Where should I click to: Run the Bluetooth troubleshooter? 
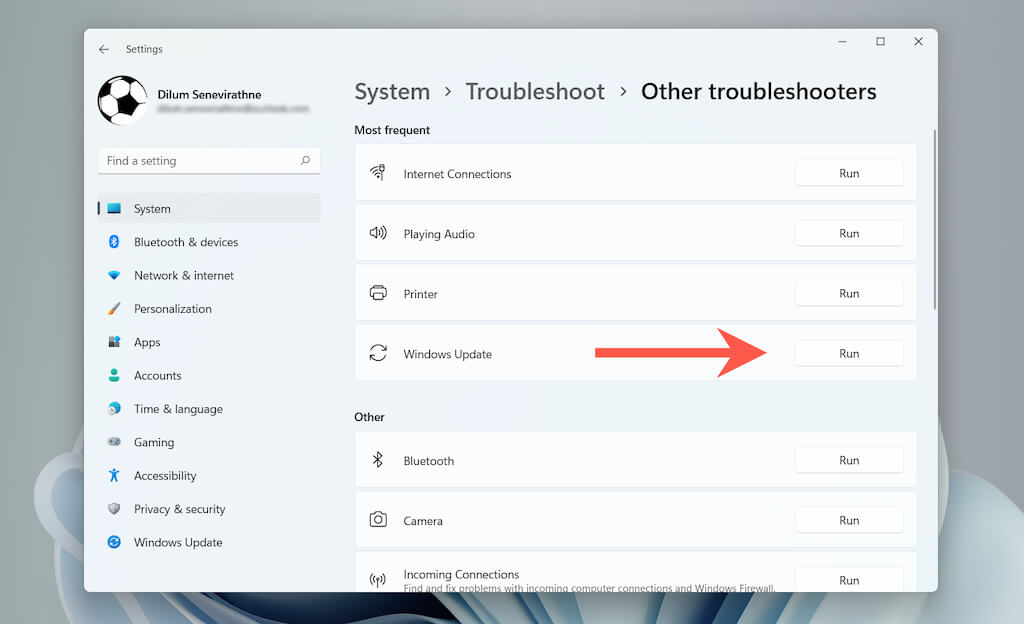point(849,460)
